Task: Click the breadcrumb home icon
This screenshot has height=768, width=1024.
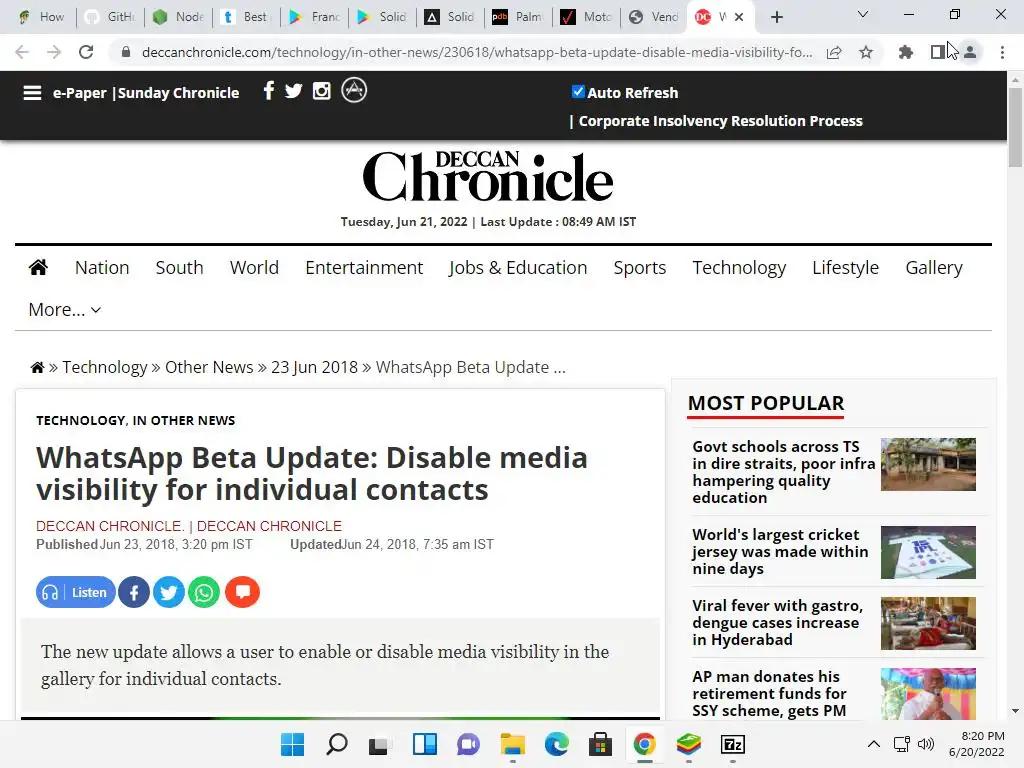Action: click(37, 368)
